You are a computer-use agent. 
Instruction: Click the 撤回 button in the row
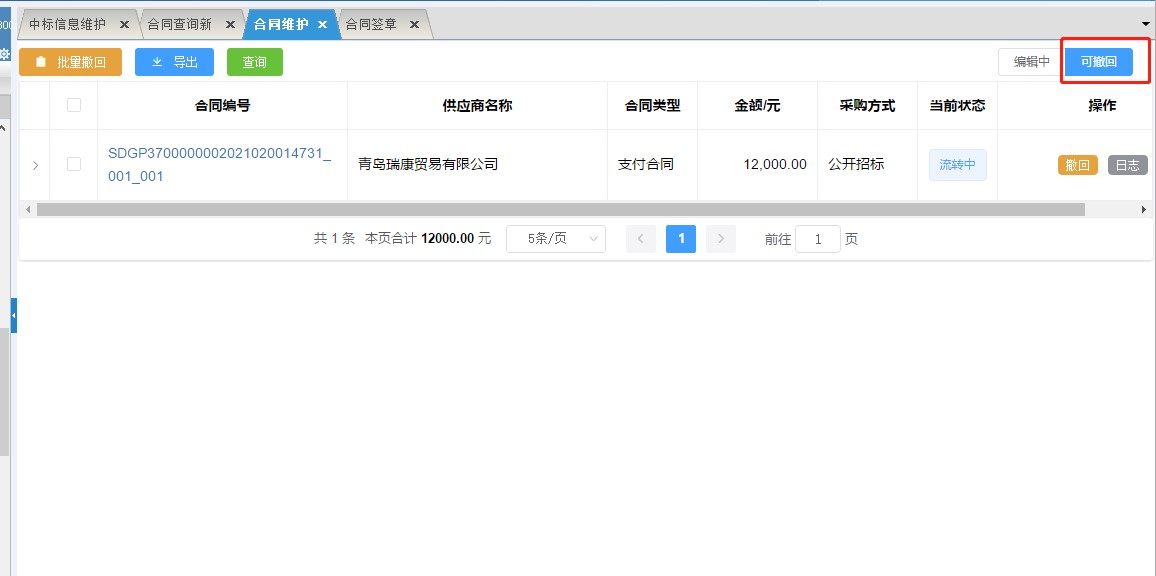point(1078,165)
